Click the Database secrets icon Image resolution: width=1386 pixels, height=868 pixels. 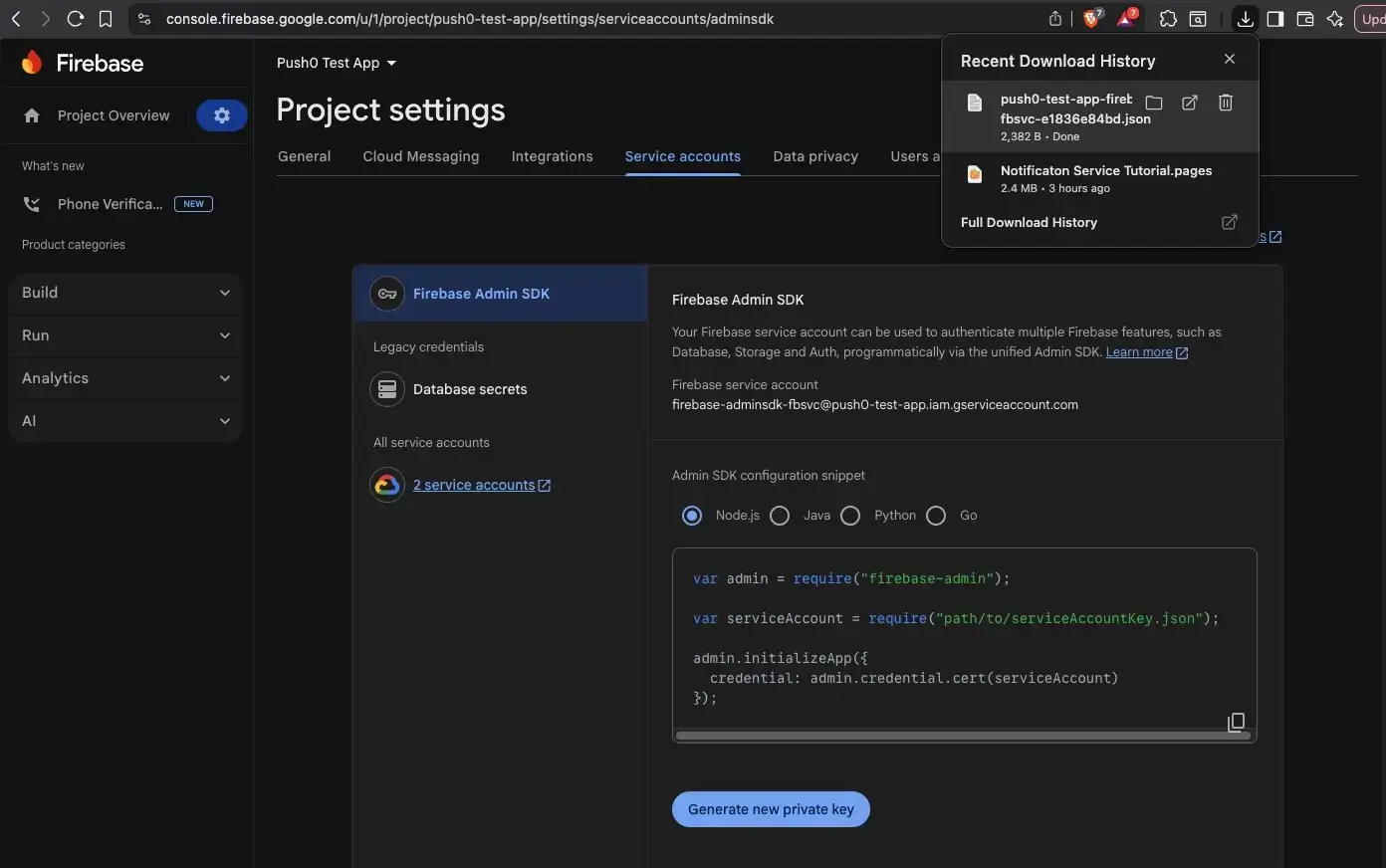[387, 389]
